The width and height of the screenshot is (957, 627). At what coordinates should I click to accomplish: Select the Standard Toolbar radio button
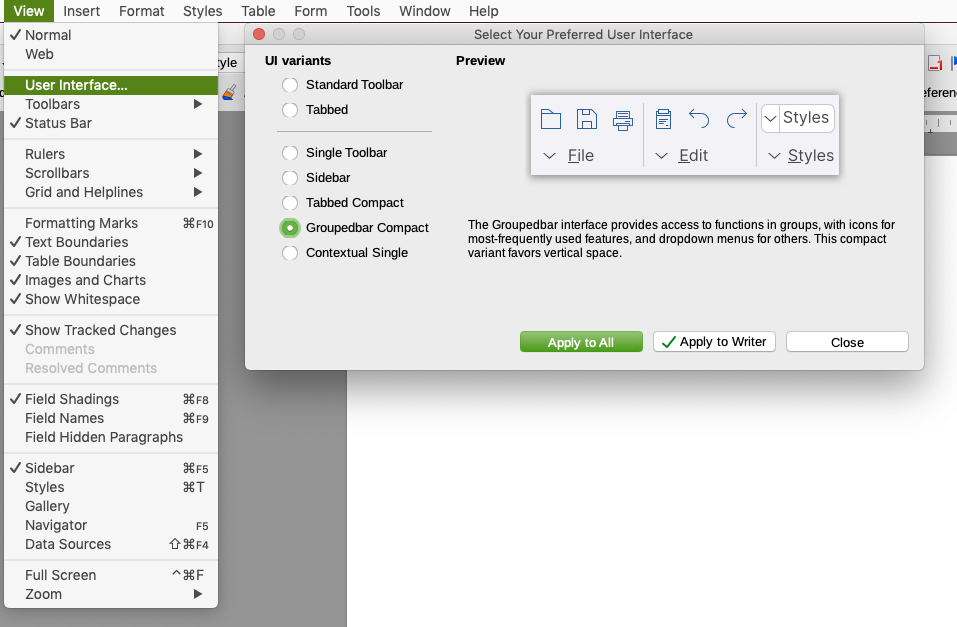tap(290, 85)
